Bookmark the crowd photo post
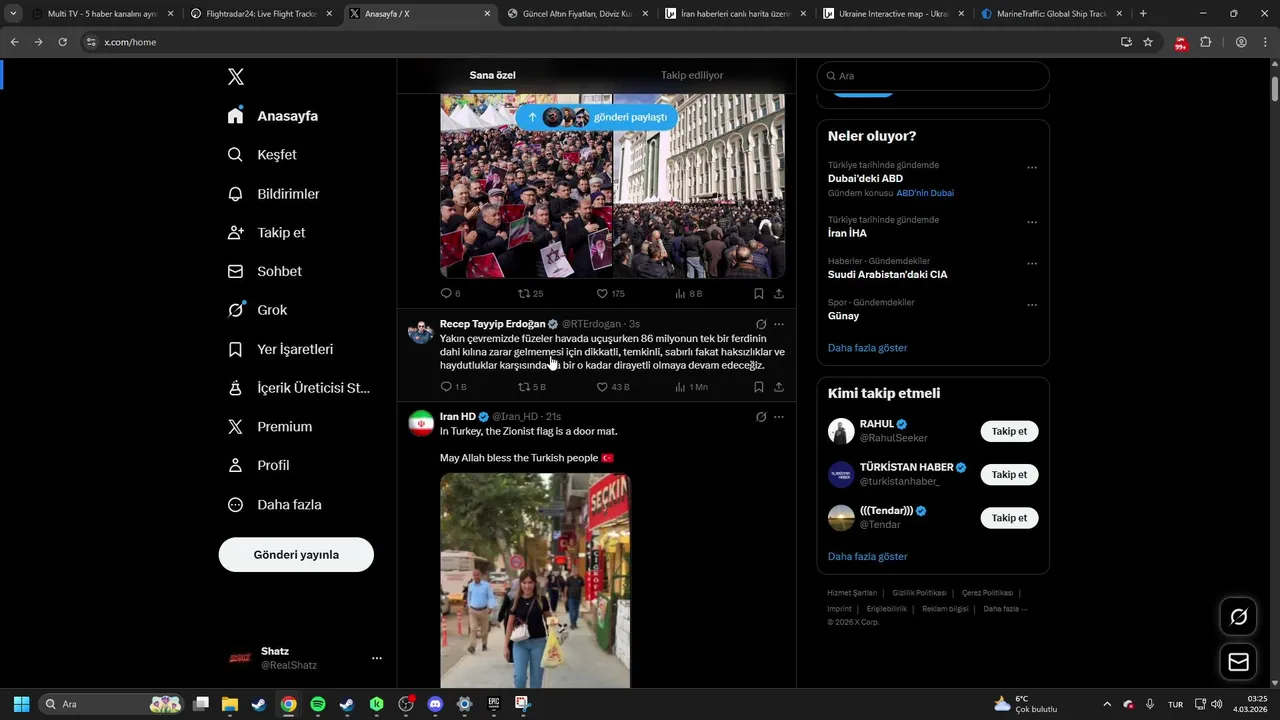Image resolution: width=1280 pixels, height=720 pixels. point(759,294)
